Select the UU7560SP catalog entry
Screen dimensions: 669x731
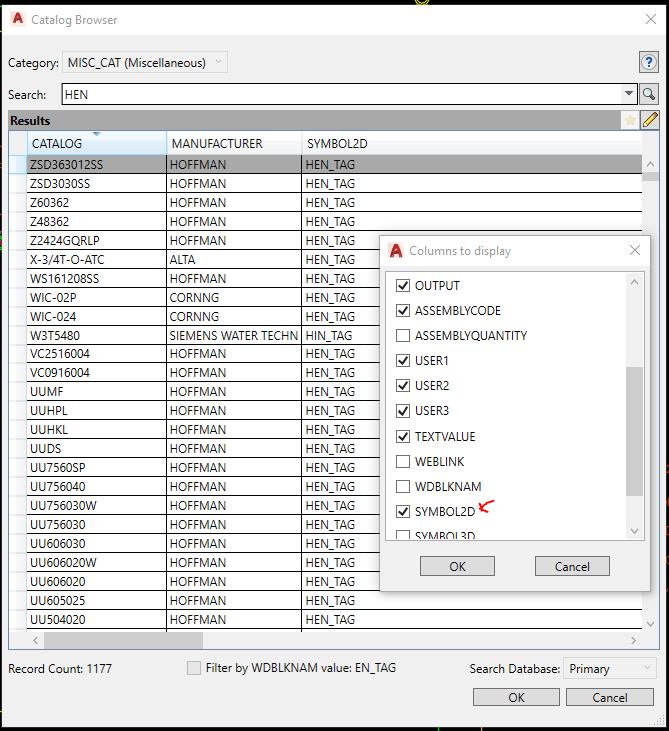97,468
